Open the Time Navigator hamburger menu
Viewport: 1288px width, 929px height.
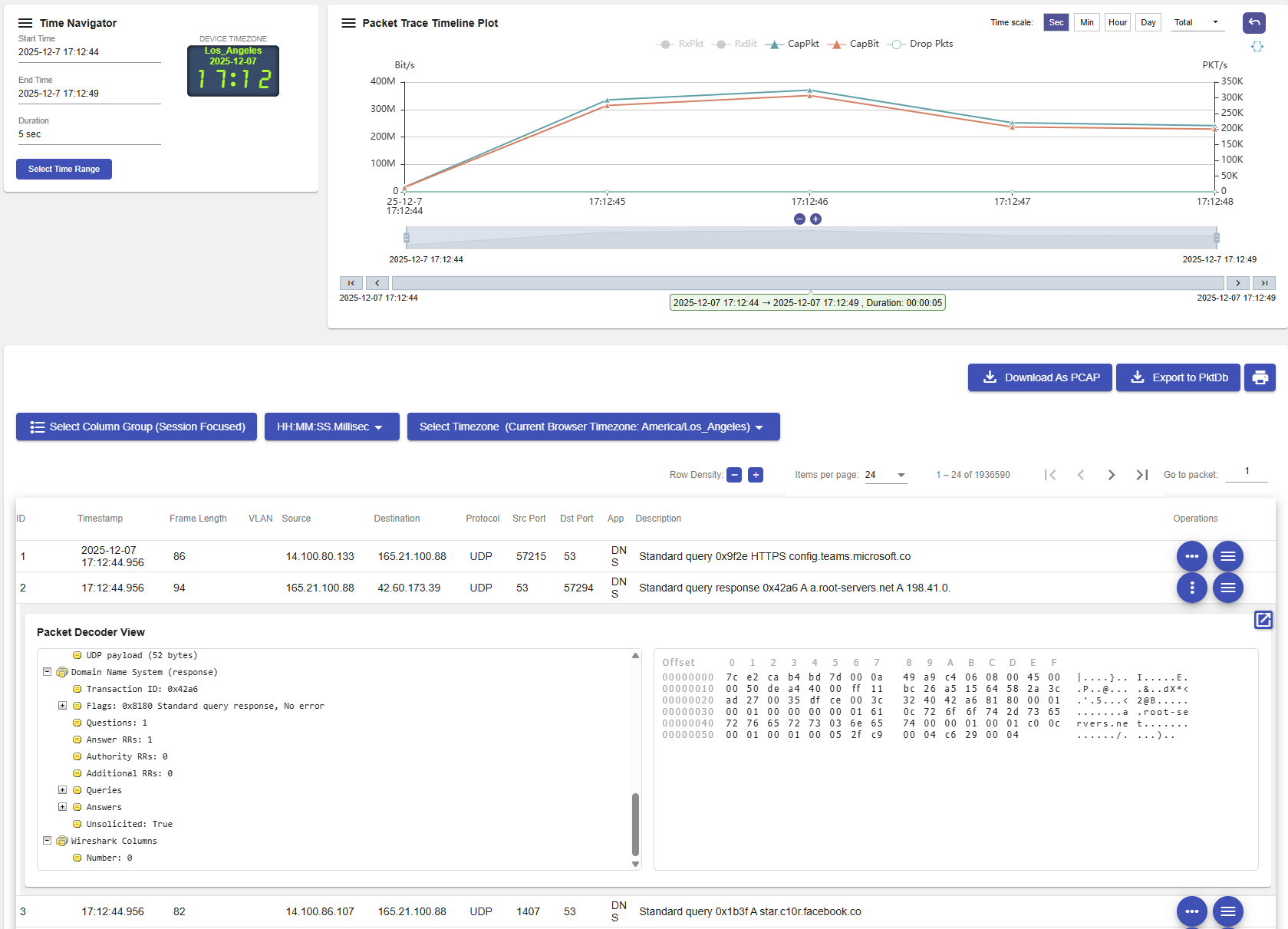[25, 23]
